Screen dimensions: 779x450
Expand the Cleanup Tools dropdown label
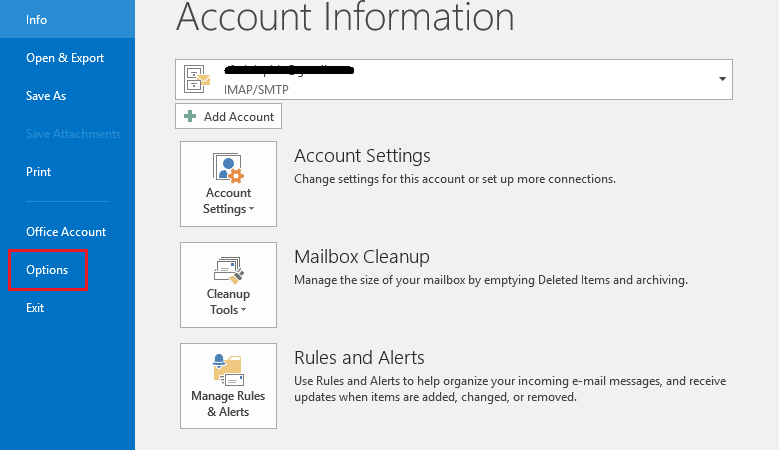pos(229,301)
